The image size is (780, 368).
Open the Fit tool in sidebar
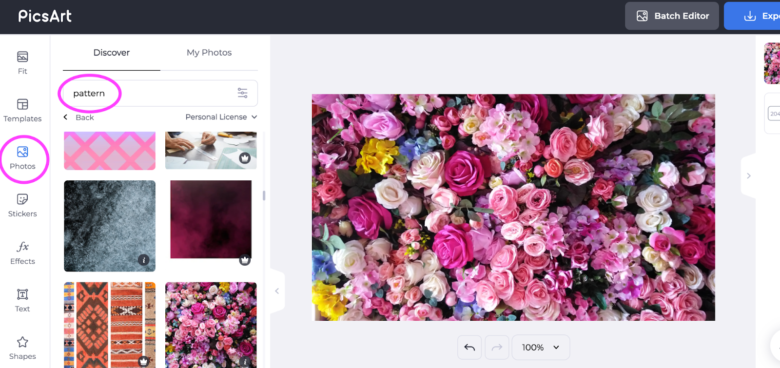coord(22,63)
